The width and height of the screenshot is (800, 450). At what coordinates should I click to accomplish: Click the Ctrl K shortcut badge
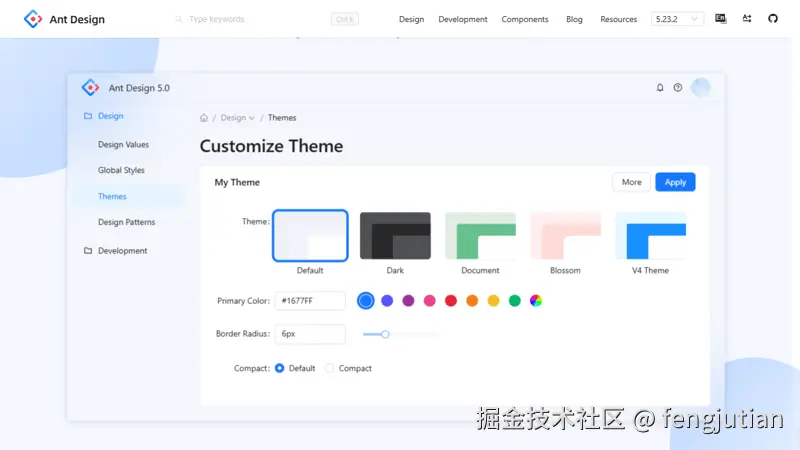point(345,19)
